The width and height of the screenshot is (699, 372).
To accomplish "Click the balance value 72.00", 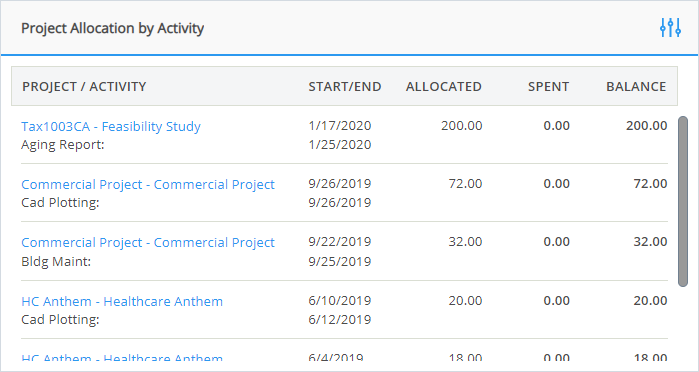I will coord(650,184).
